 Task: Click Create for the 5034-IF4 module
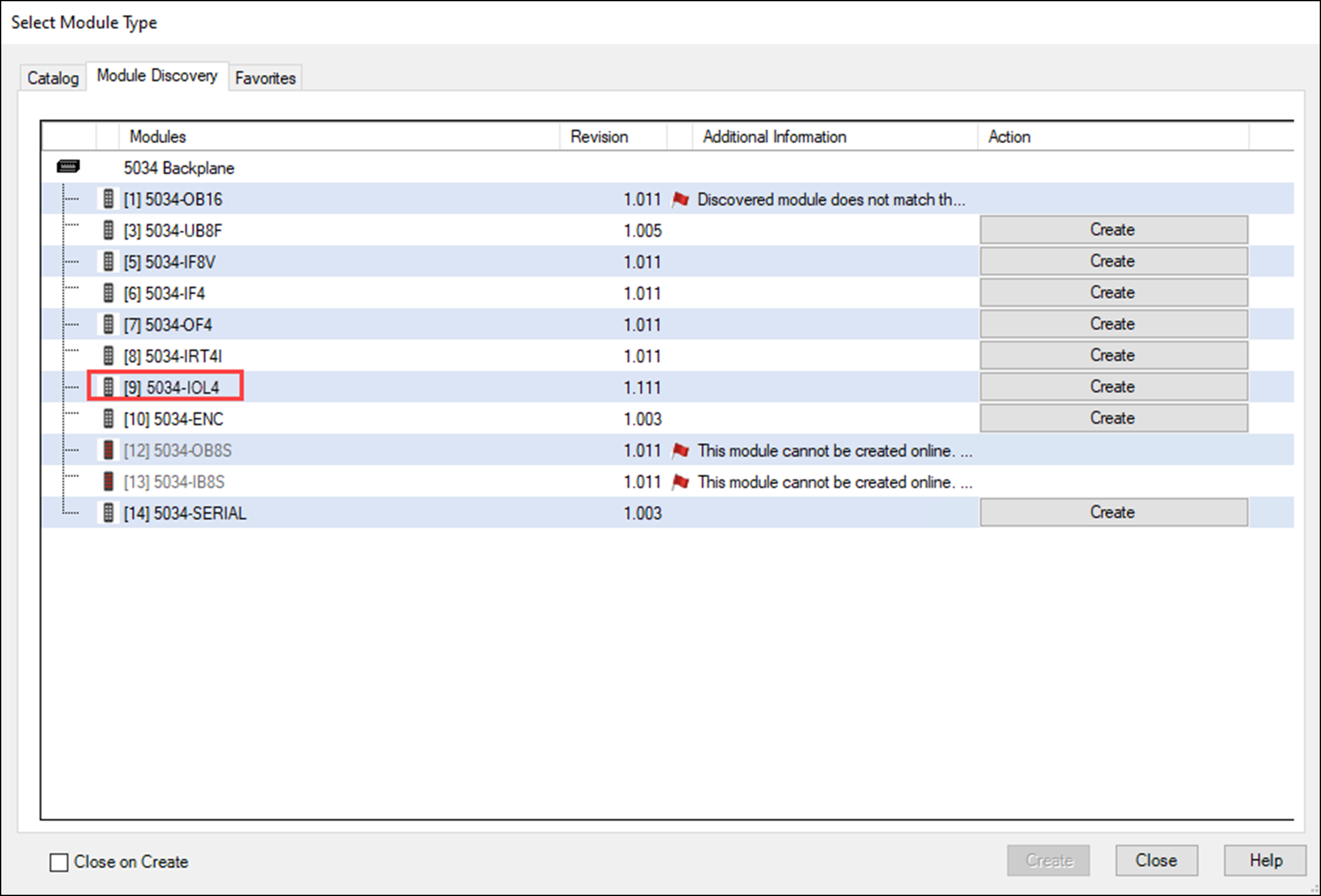tap(1113, 293)
